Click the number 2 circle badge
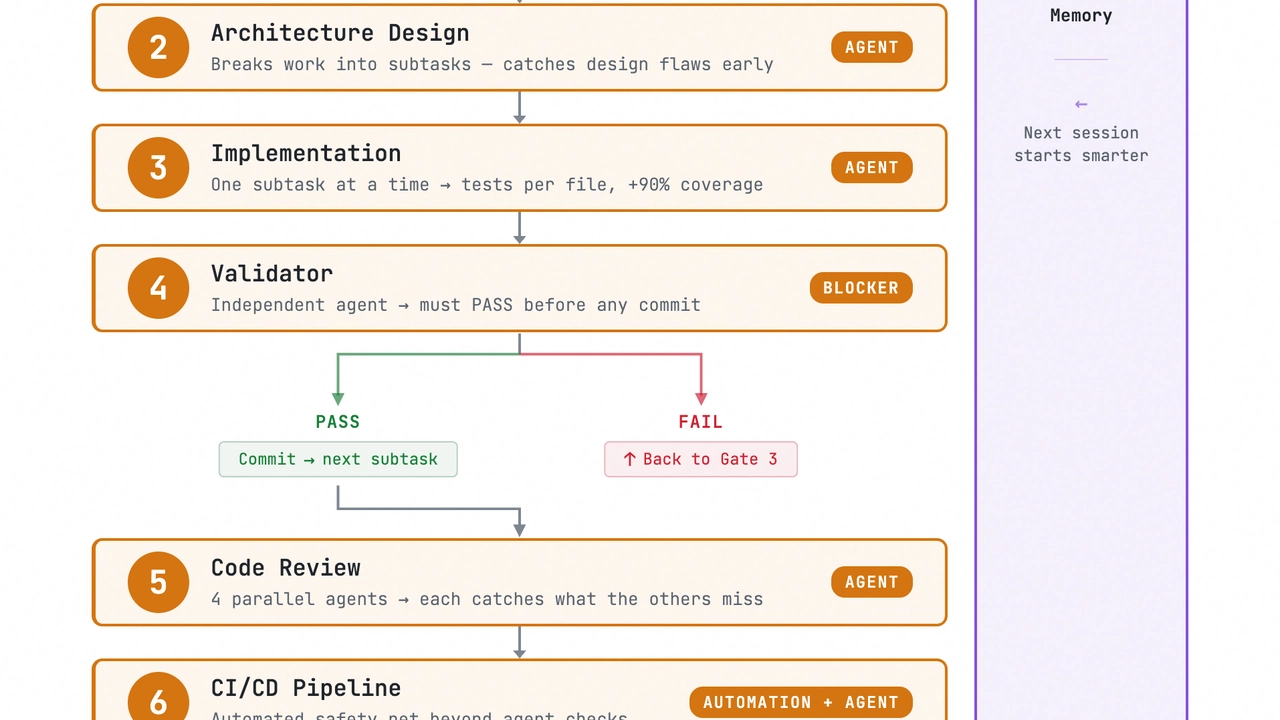This screenshot has width=1280, height=720. pos(158,47)
